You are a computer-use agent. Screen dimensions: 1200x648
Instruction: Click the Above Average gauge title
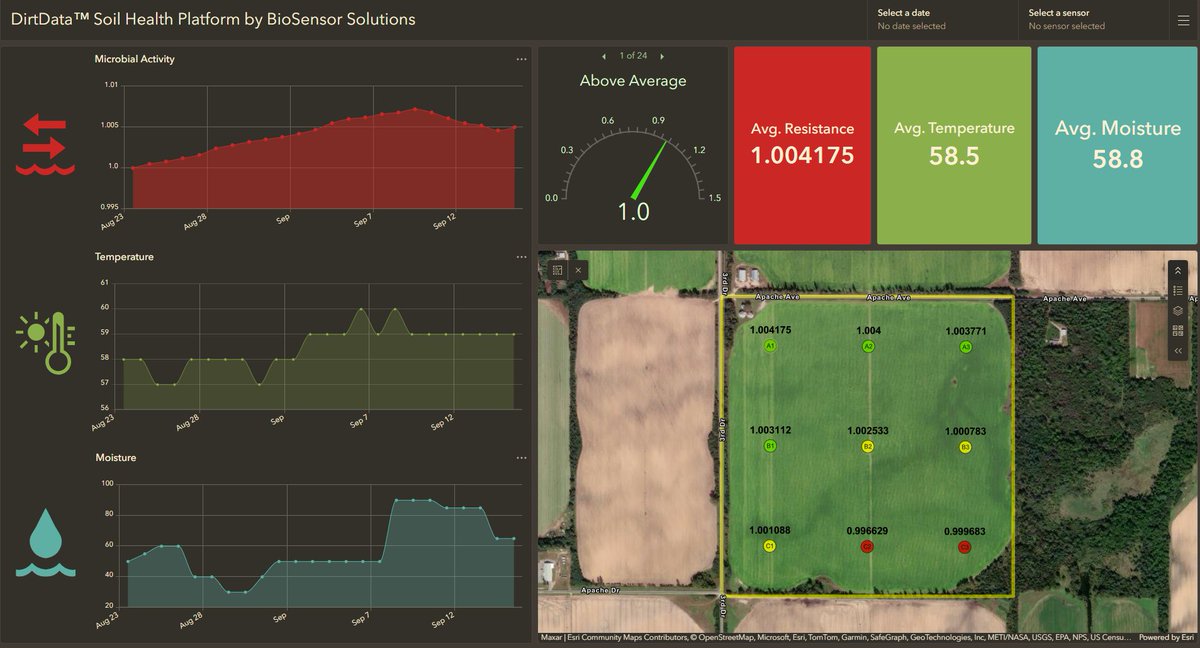point(633,81)
